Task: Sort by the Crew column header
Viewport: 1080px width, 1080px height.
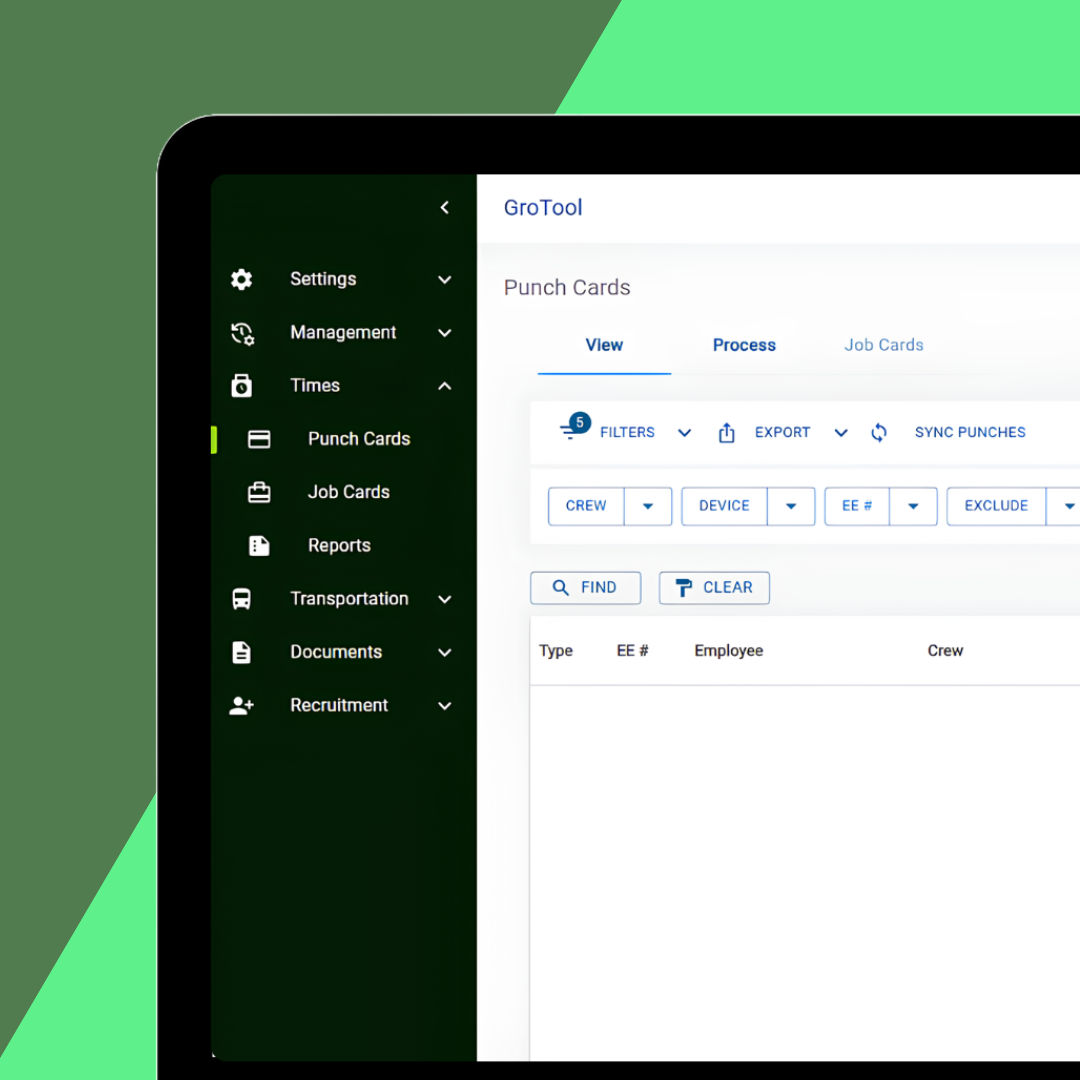Action: pyautogui.click(x=945, y=651)
